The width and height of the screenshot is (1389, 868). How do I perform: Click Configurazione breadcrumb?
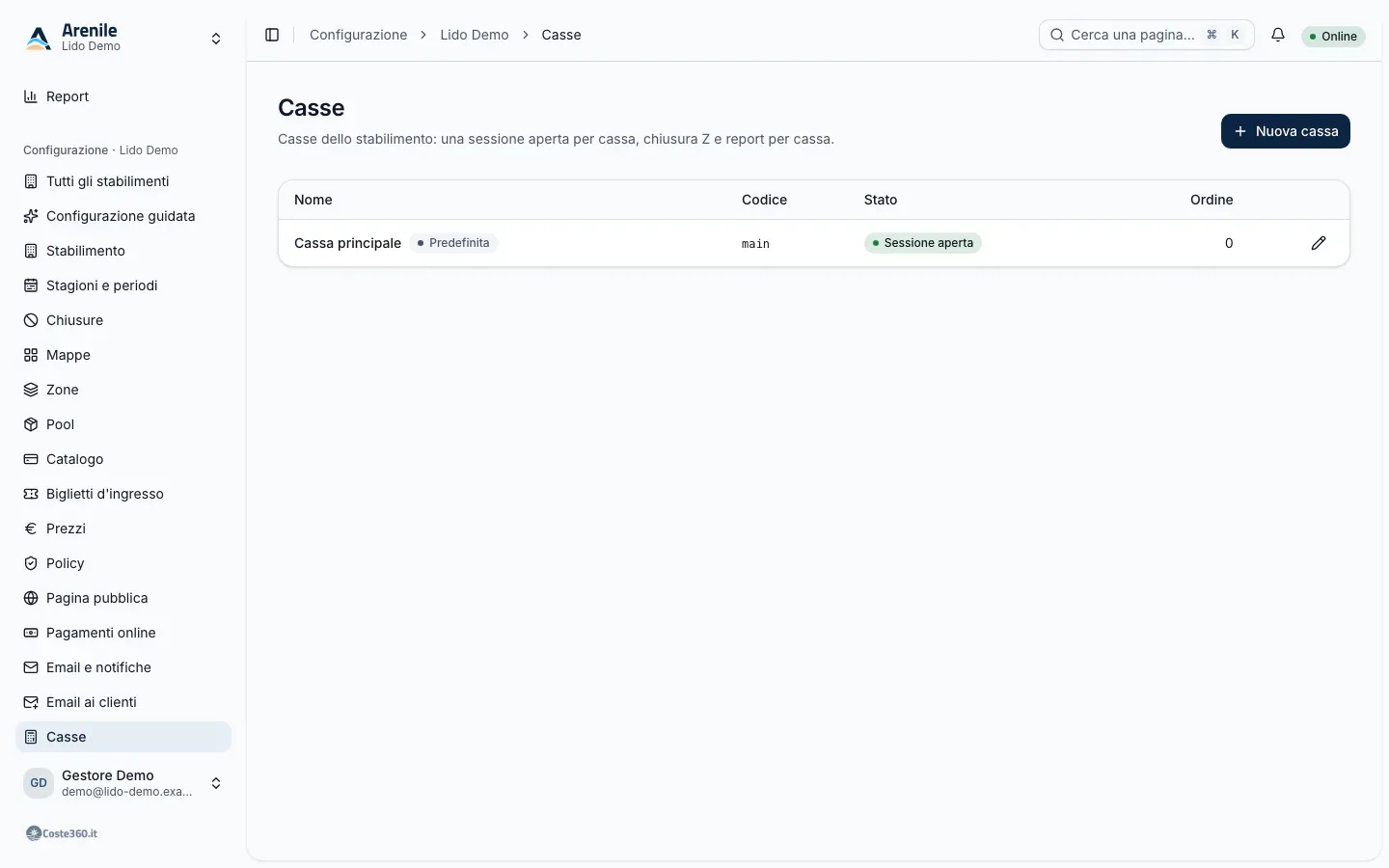[358, 35]
